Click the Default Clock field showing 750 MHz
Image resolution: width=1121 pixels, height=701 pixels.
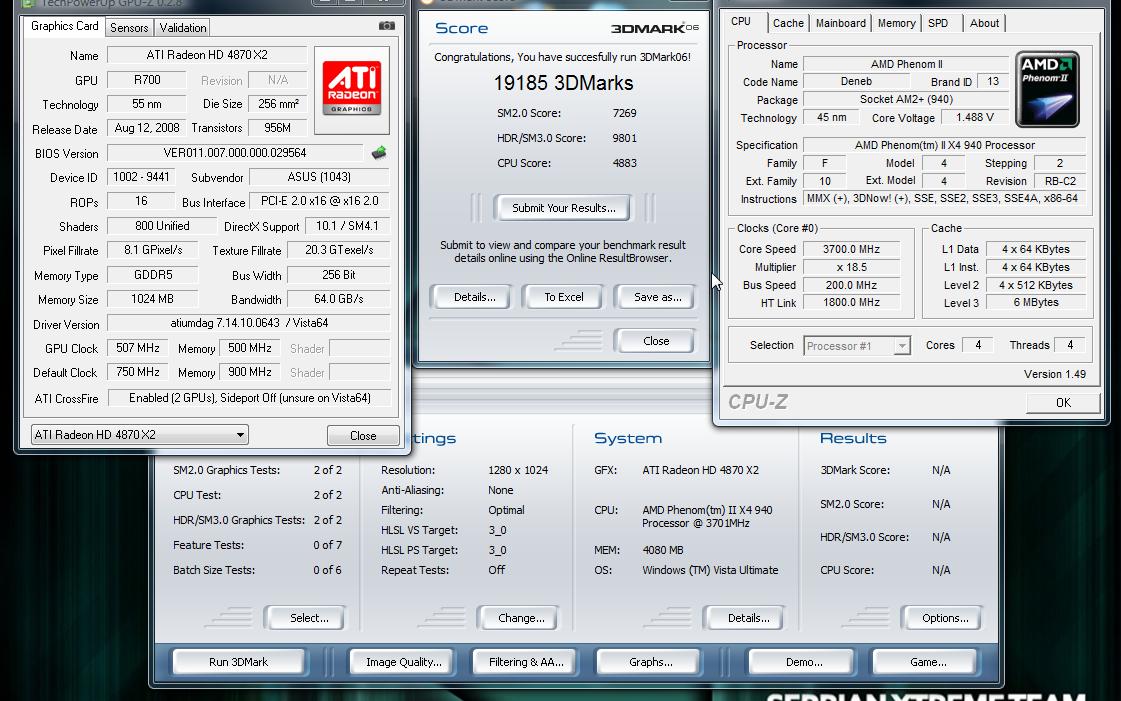138,372
